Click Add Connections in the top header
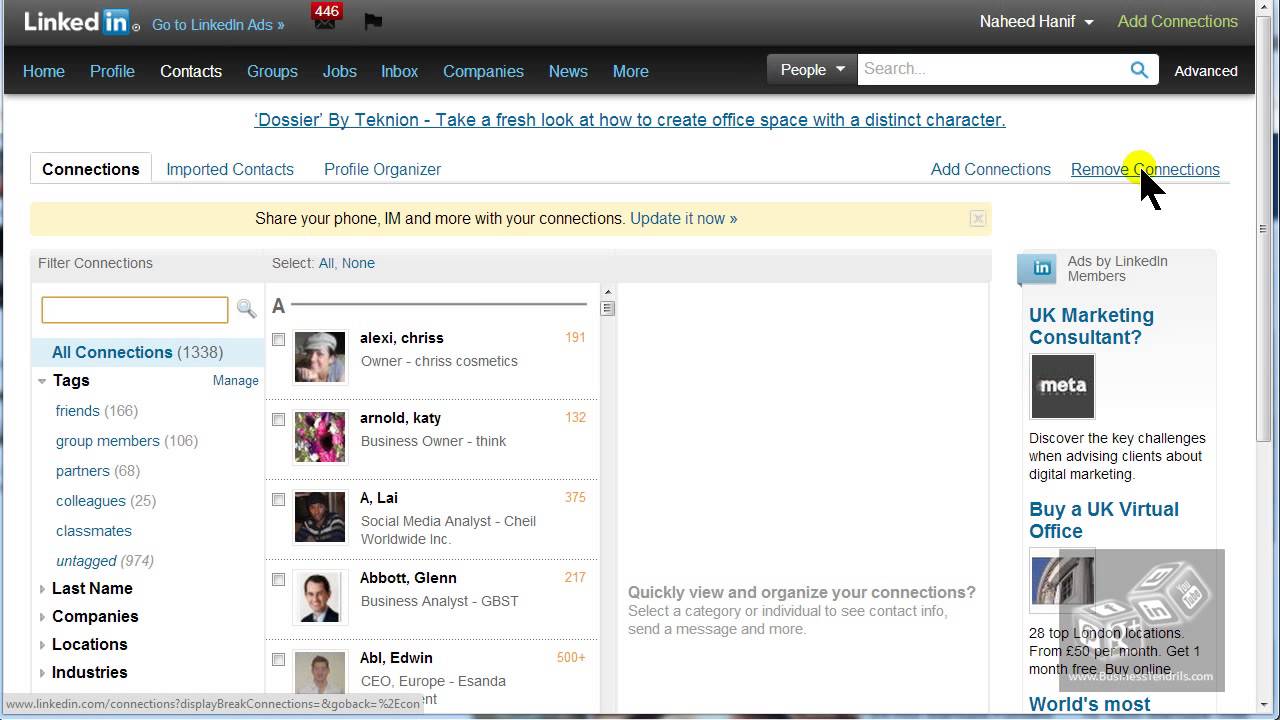This screenshot has height=720, width=1280. click(1177, 21)
